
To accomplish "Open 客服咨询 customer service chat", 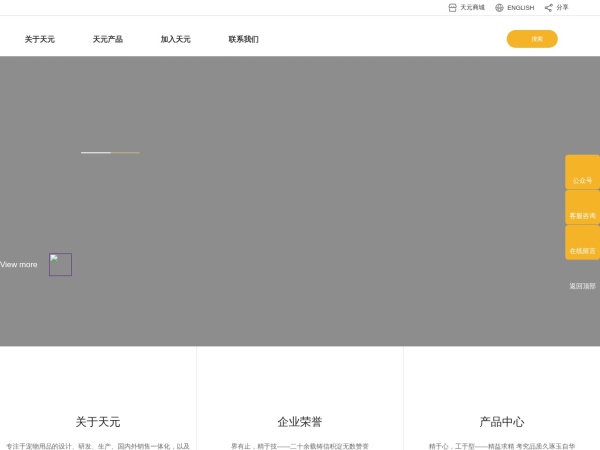I will click(x=582, y=207).
